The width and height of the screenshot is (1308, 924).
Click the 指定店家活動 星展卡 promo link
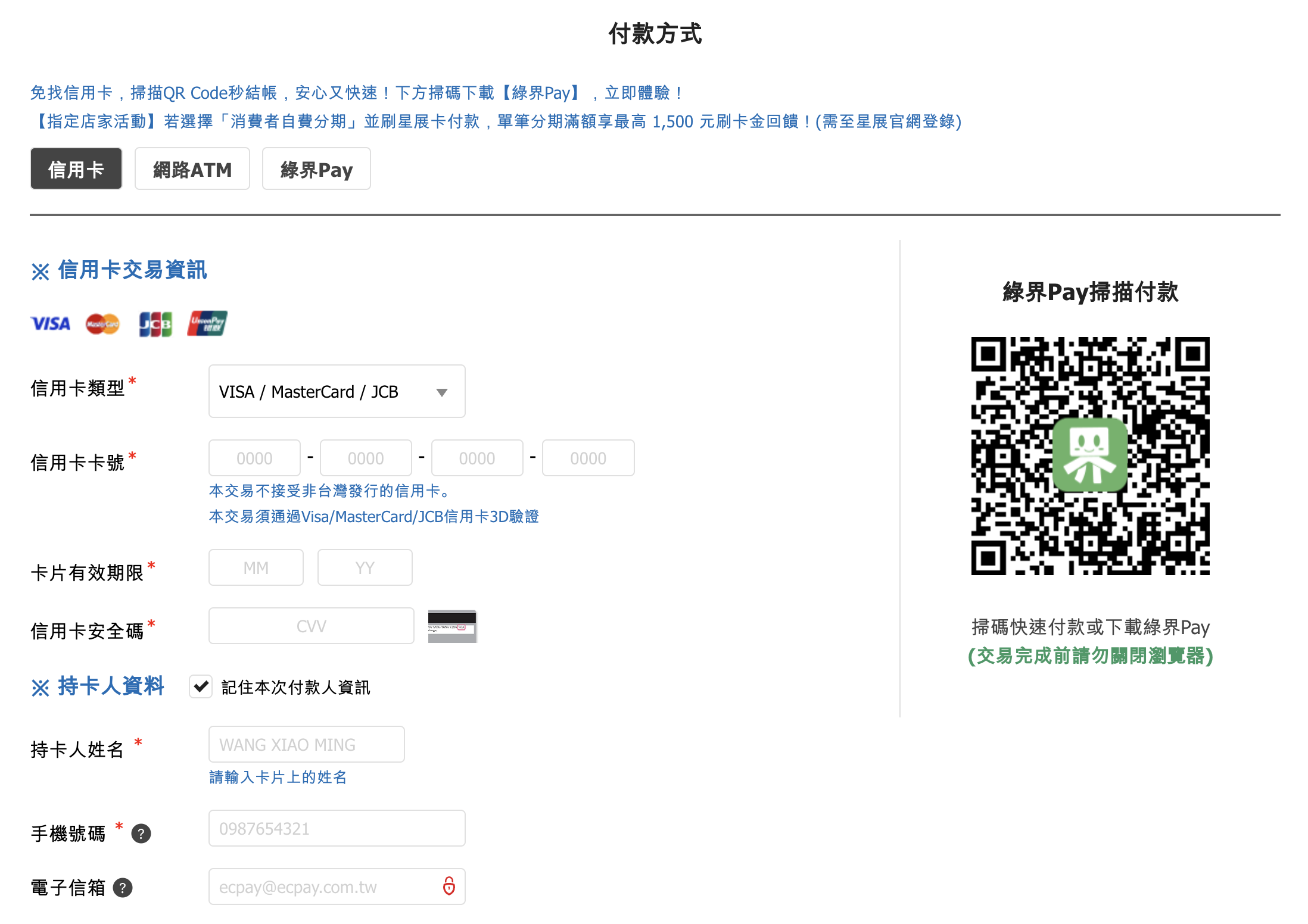point(496,121)
